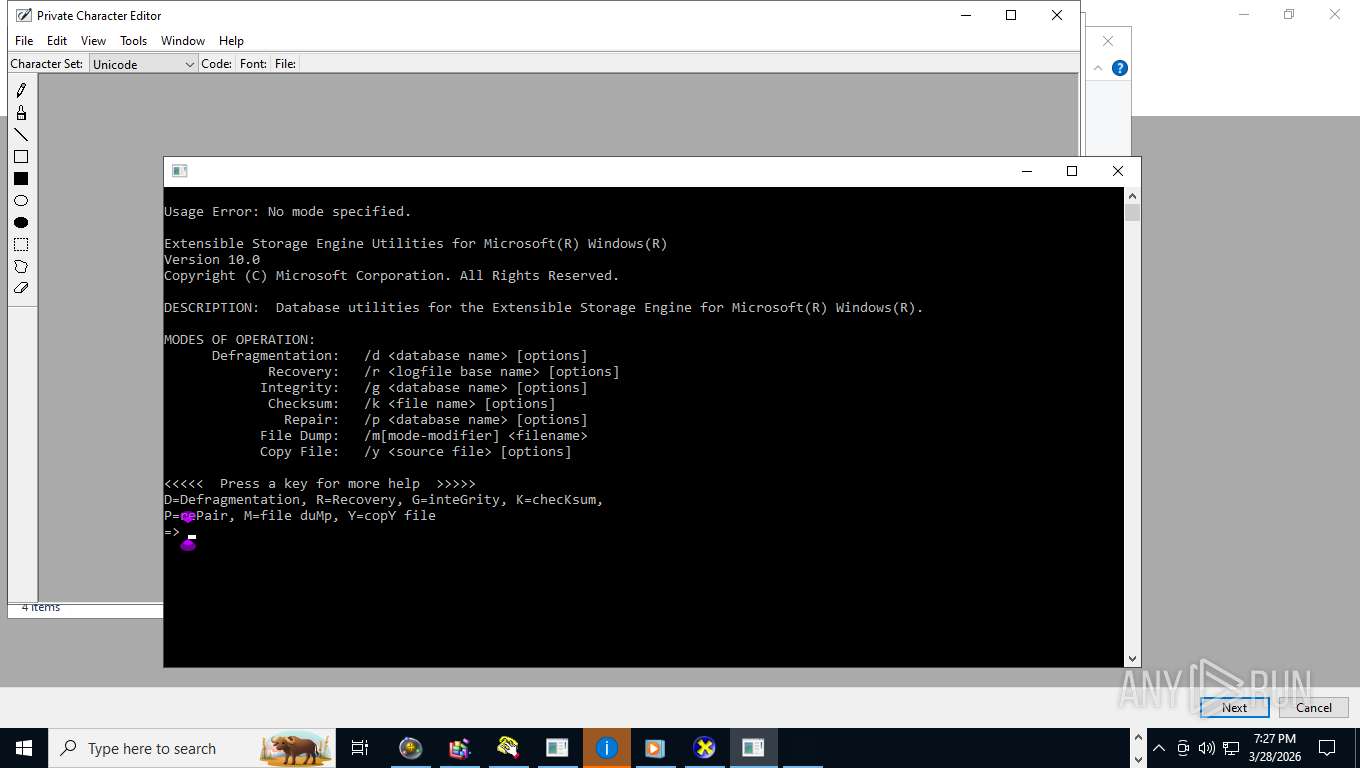
Task: Click the "Defragmentation:" mode line
Action: 400,356
